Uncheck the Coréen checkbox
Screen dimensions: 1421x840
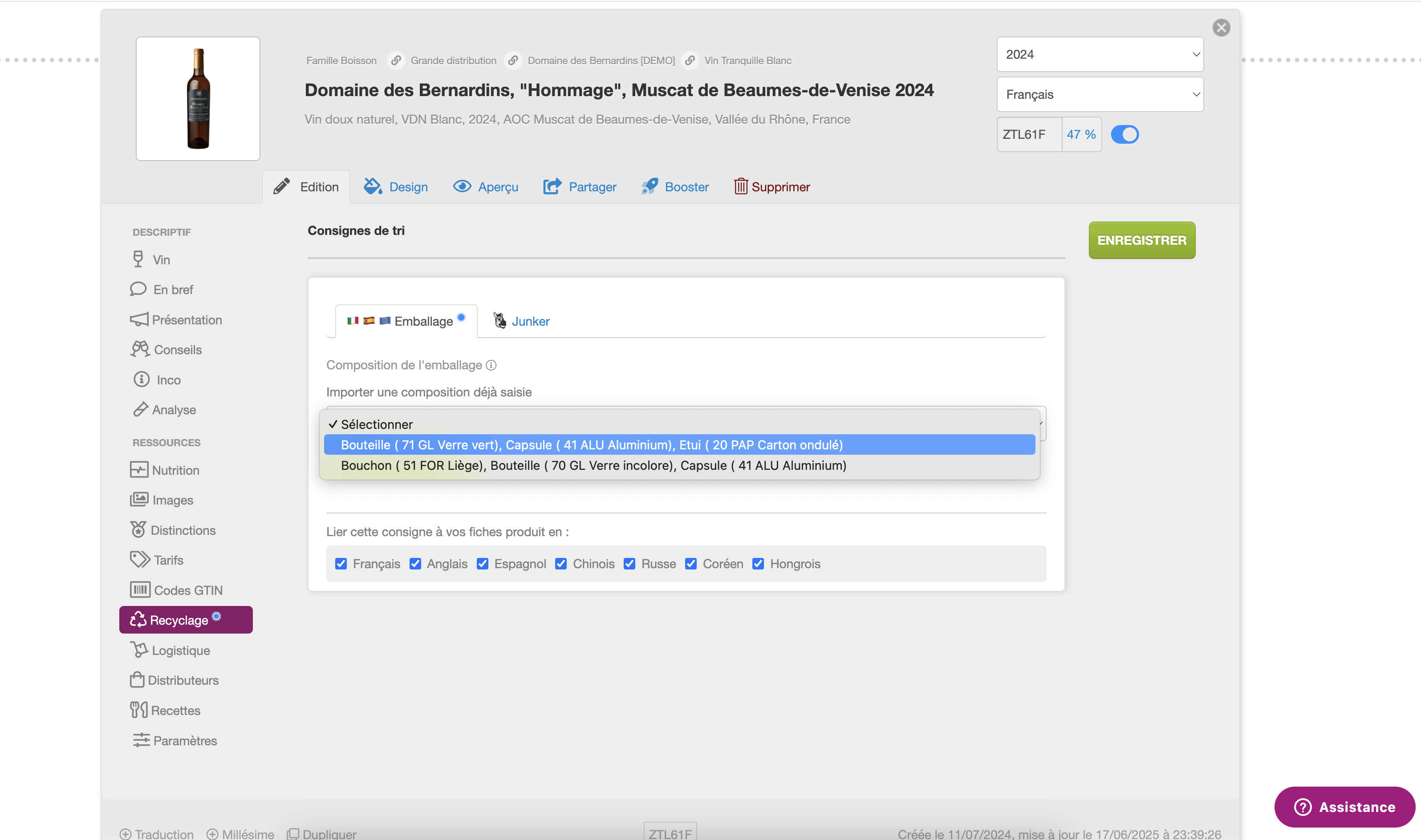(x=691, y=564)
